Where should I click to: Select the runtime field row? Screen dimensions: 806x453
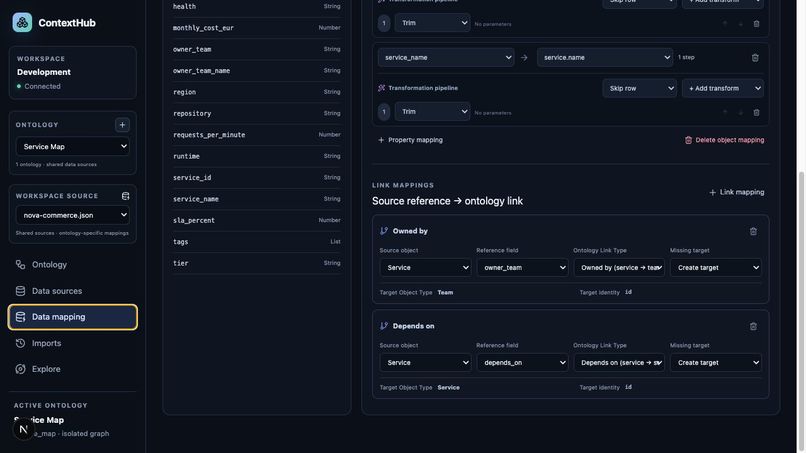257,156
